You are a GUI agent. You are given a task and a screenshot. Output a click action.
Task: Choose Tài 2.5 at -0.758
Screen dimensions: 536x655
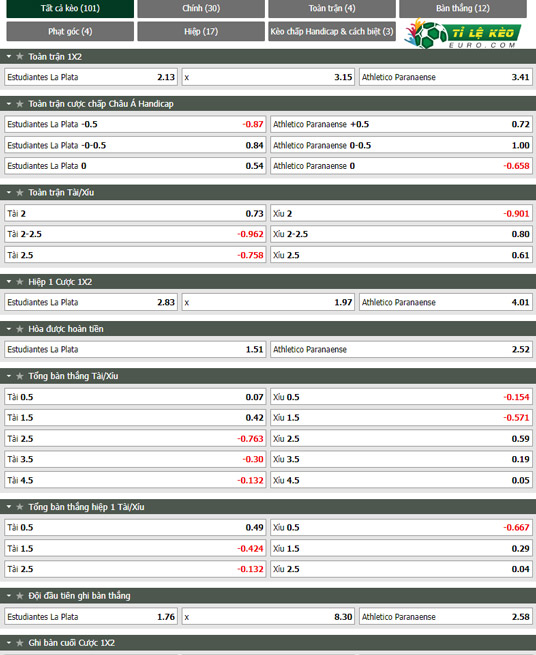click(135, 255)
